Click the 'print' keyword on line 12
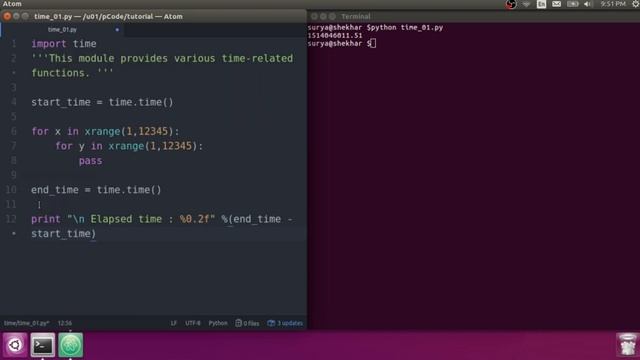The height and width of the screenshot is (360, 640). pos(46,219)
